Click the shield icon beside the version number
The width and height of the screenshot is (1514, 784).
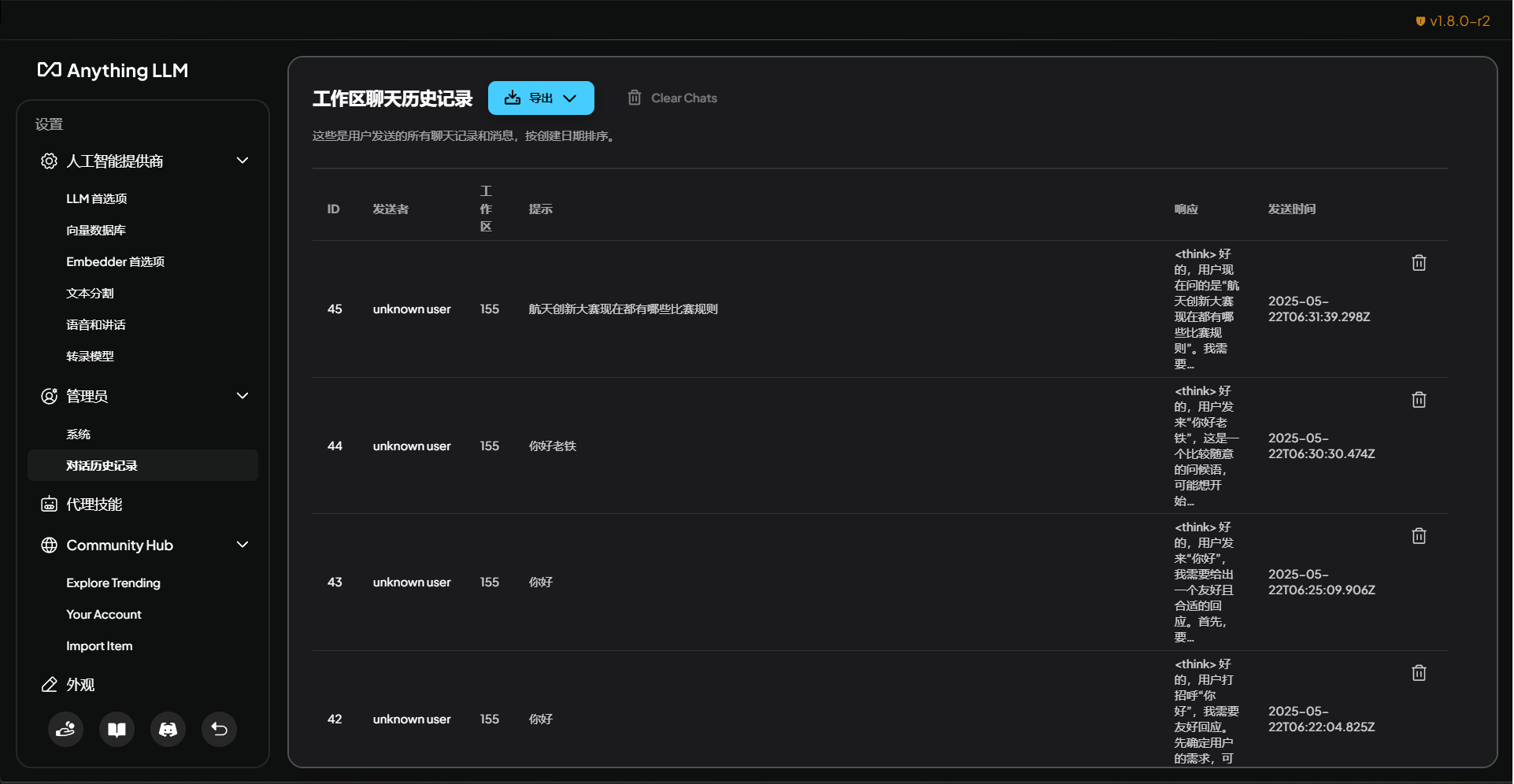[x=1420, y=21]
